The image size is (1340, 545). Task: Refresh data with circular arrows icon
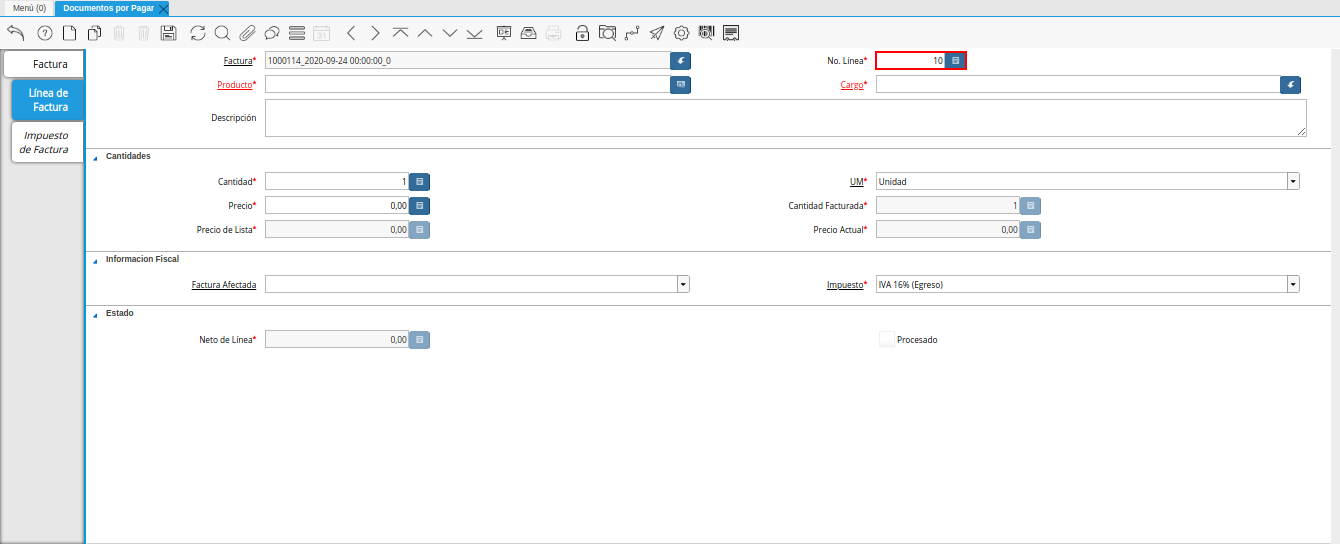[198, 32]
